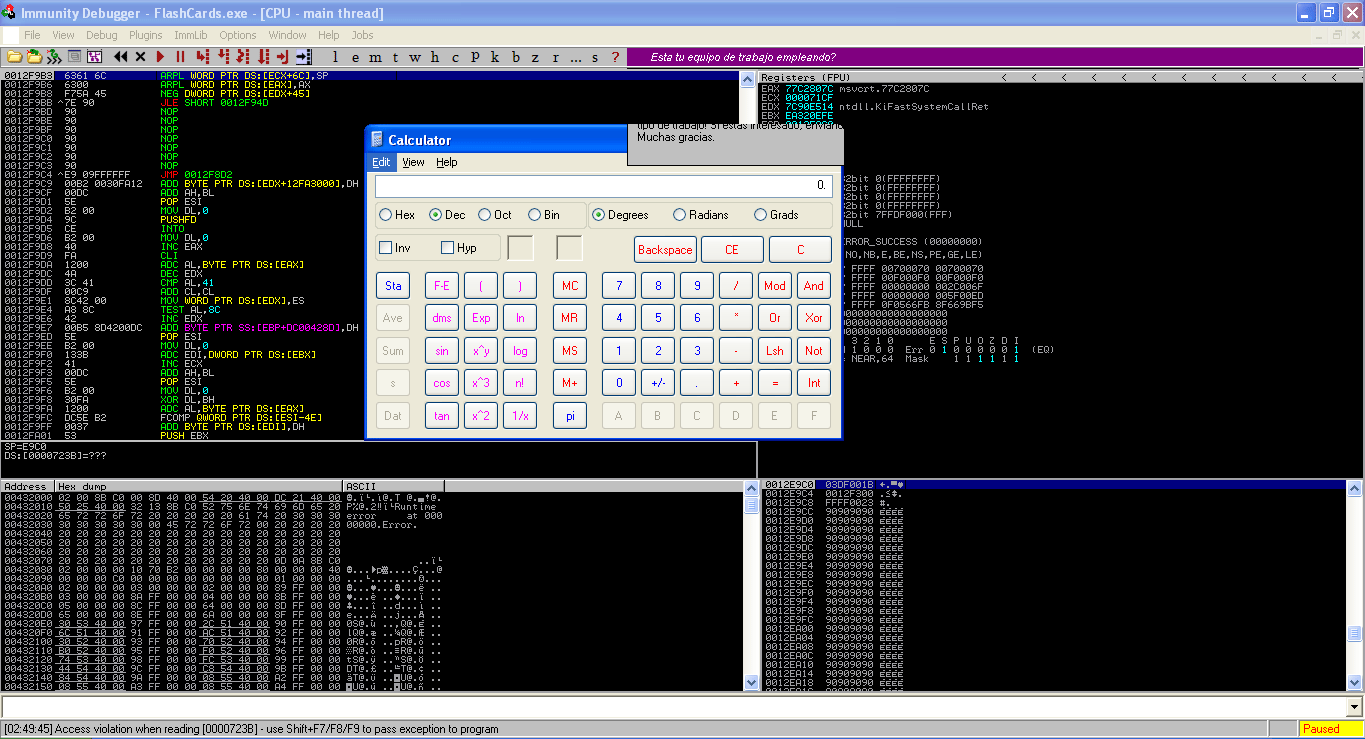Open the Plugins menu
Image resolution: width=1365 pixels, height=739 pixels.
[x=146, y=35]
